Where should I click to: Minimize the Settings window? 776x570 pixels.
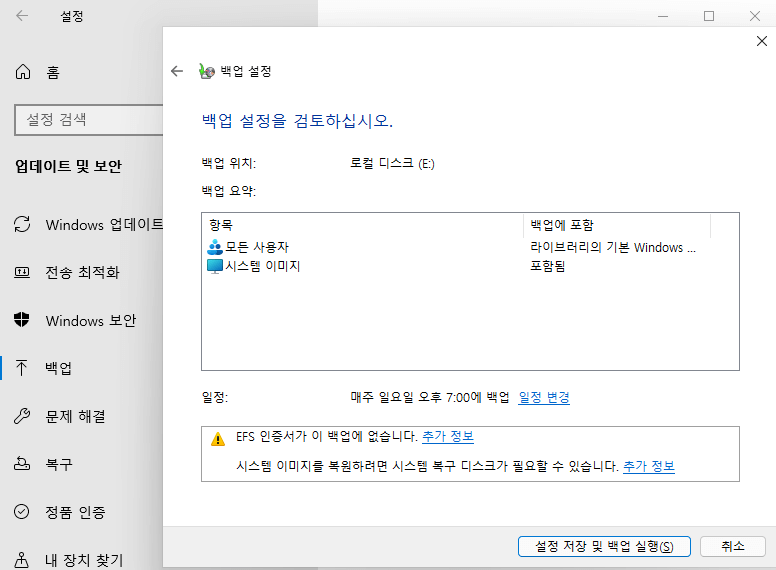click(663, 16)
